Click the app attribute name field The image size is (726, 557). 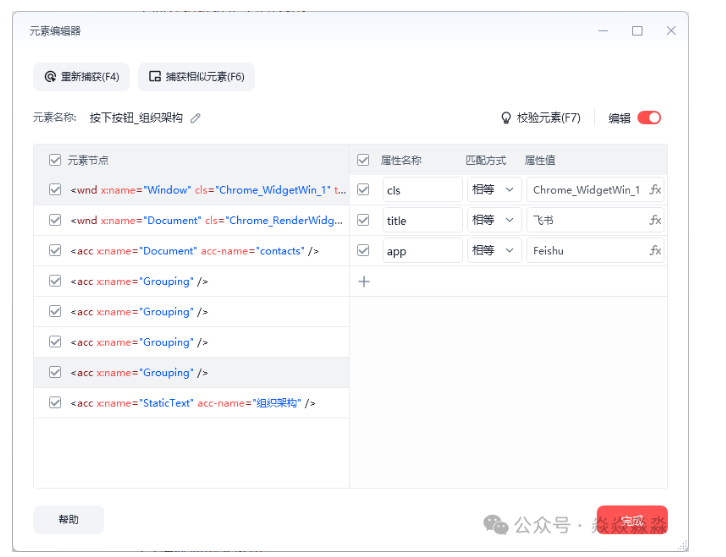click(x=422, y=251)
